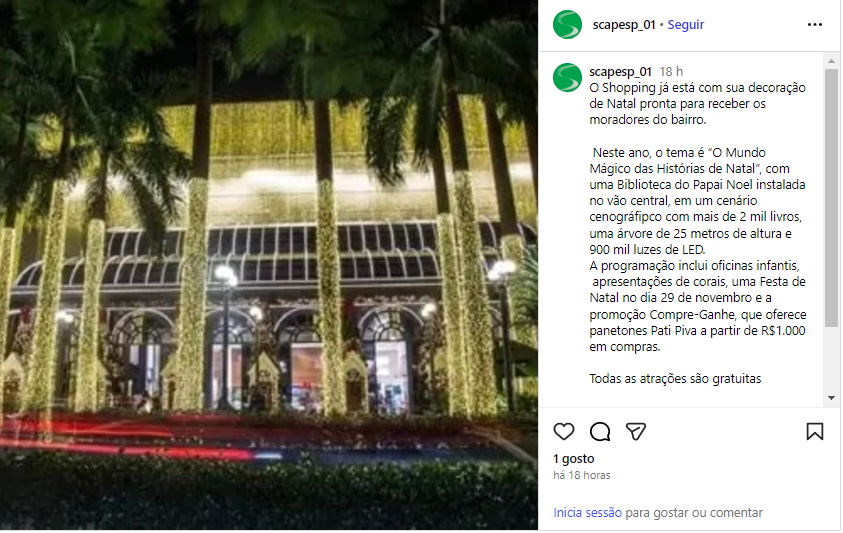Click the scrollbar up arrow in caption

(x=831, y=61)
